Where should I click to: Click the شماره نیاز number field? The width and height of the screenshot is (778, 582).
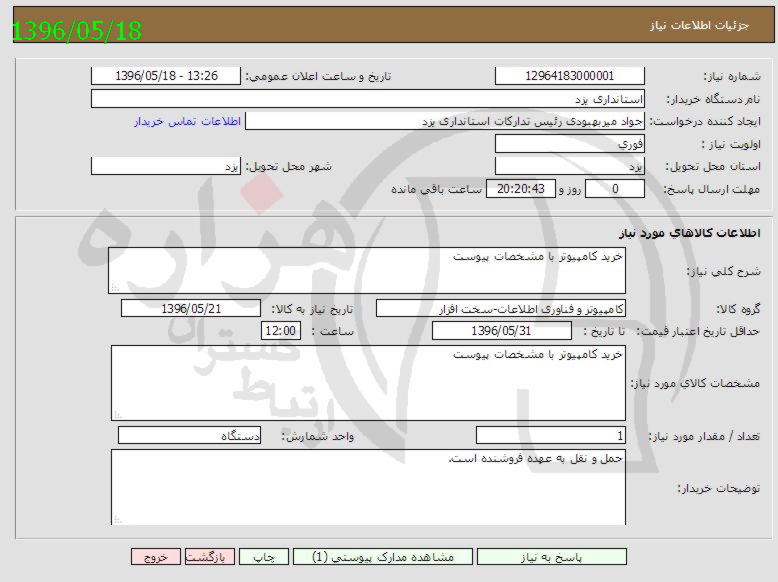569,76
